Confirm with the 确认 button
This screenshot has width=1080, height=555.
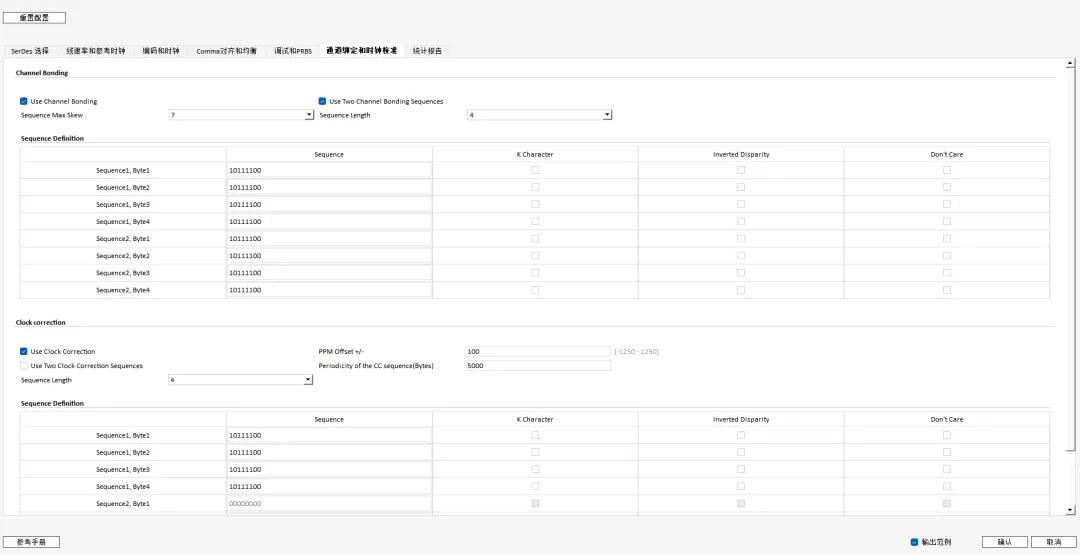click(x=1005, y=542)
